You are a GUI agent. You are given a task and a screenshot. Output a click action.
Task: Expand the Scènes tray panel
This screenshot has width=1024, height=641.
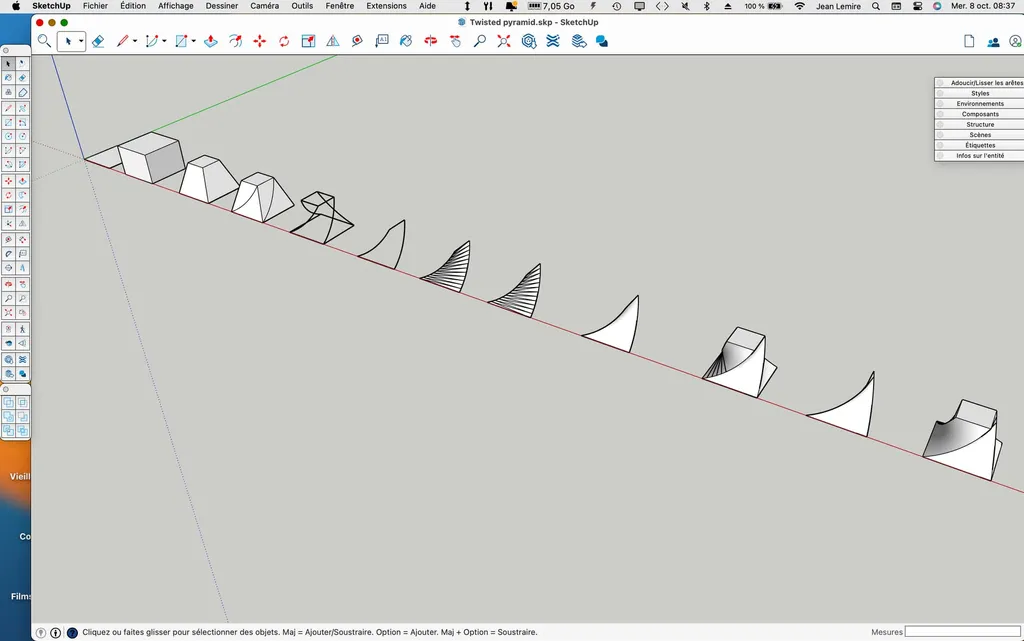pyautogui.click(x=980, y=134)
